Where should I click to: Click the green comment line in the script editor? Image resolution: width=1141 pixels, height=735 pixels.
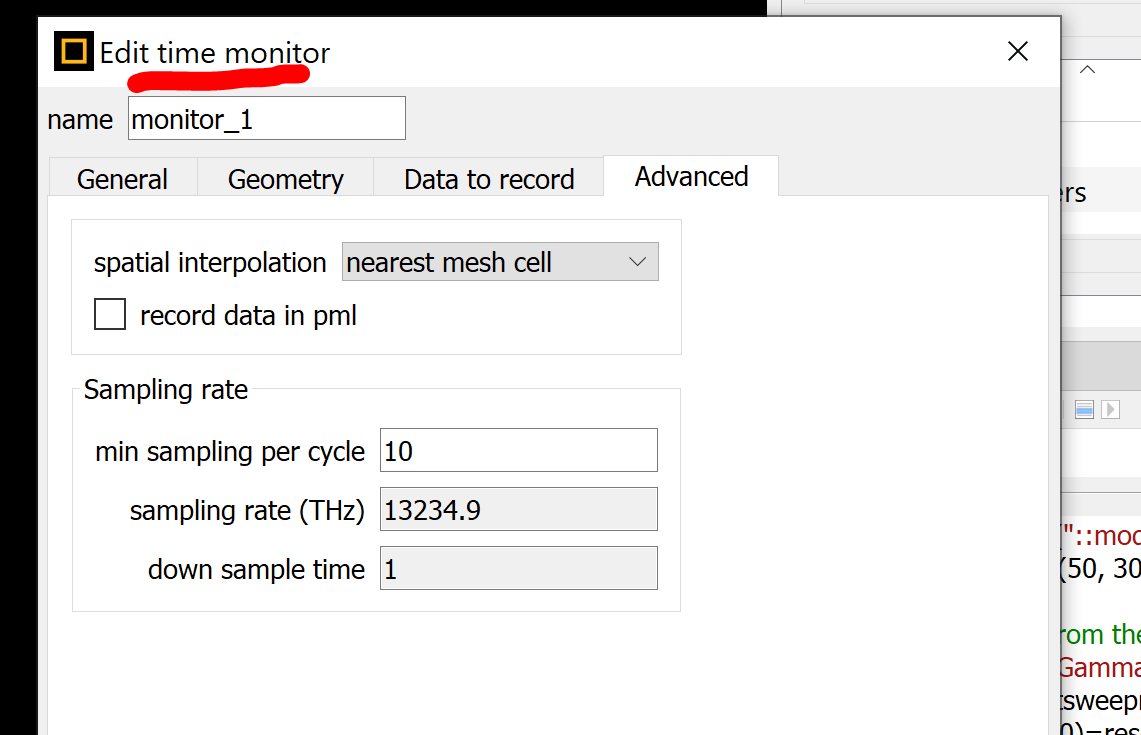coord(1100,634)
